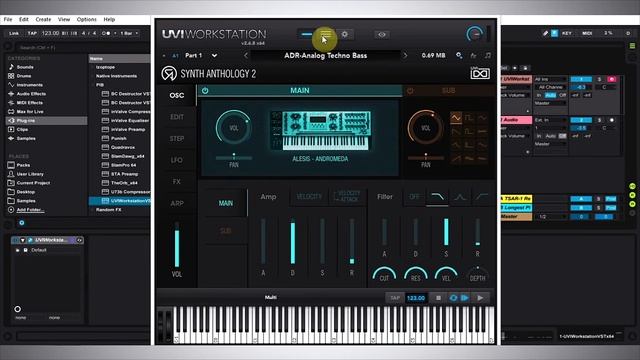Toggle KEY map mode in Live
640x360 pixels.
(x=567, y=33)
